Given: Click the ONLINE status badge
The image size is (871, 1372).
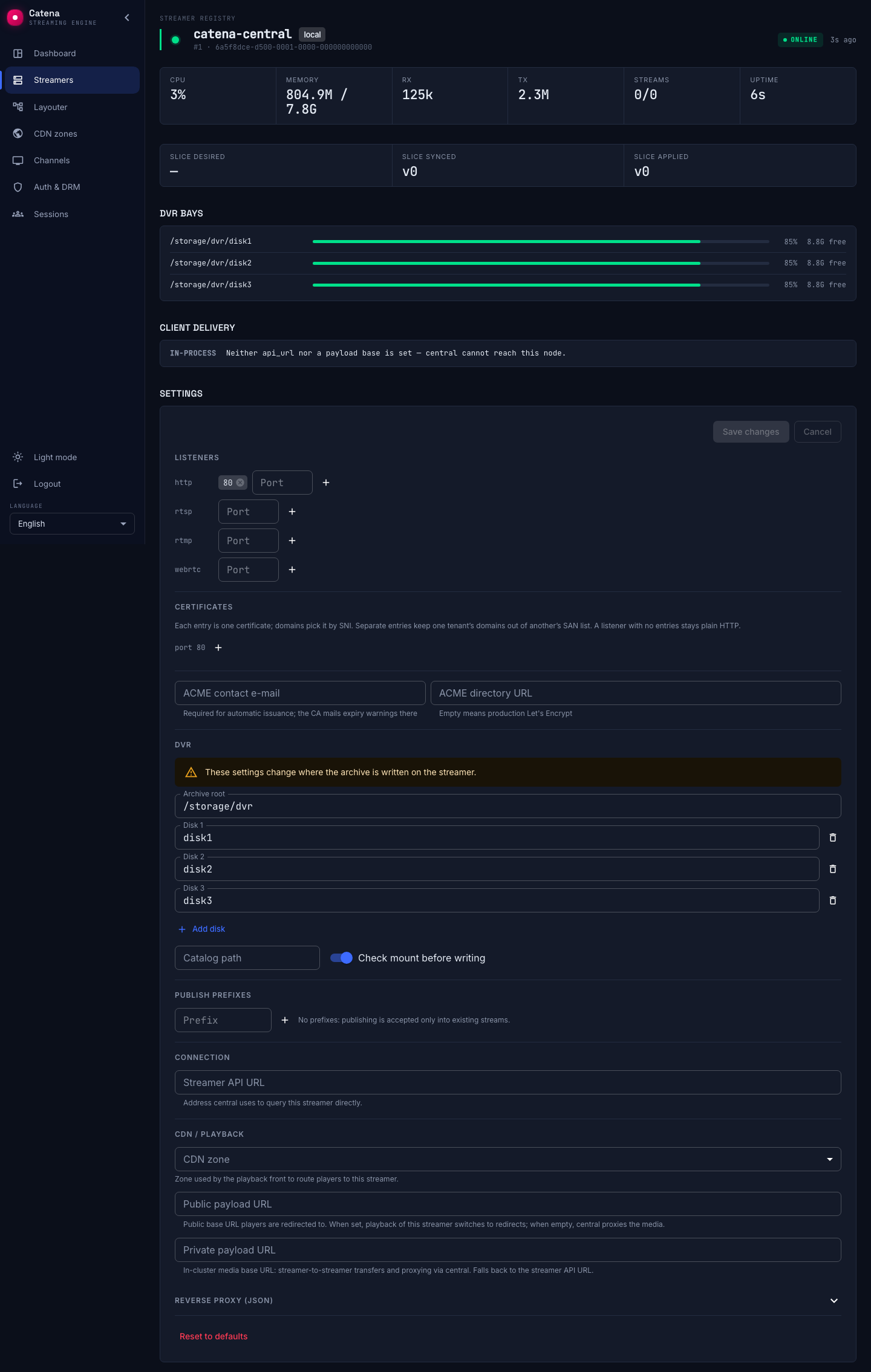Looking at the screenshot, I should [800, 40].
